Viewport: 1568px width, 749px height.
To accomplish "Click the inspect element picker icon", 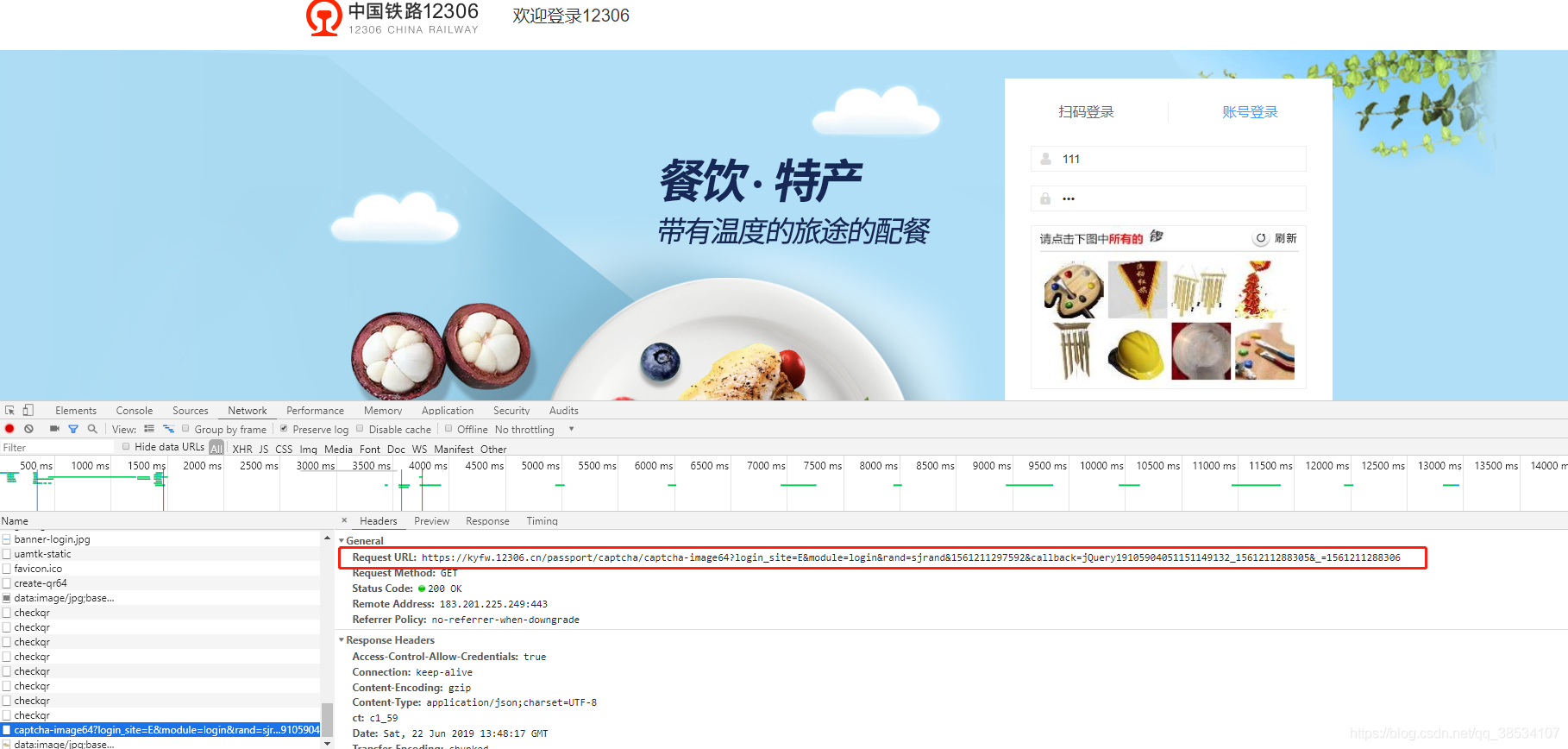I will (x=9, y=411).
